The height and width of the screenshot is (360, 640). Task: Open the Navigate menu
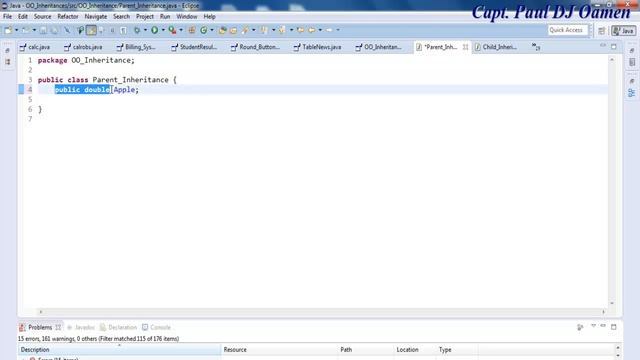96,17
